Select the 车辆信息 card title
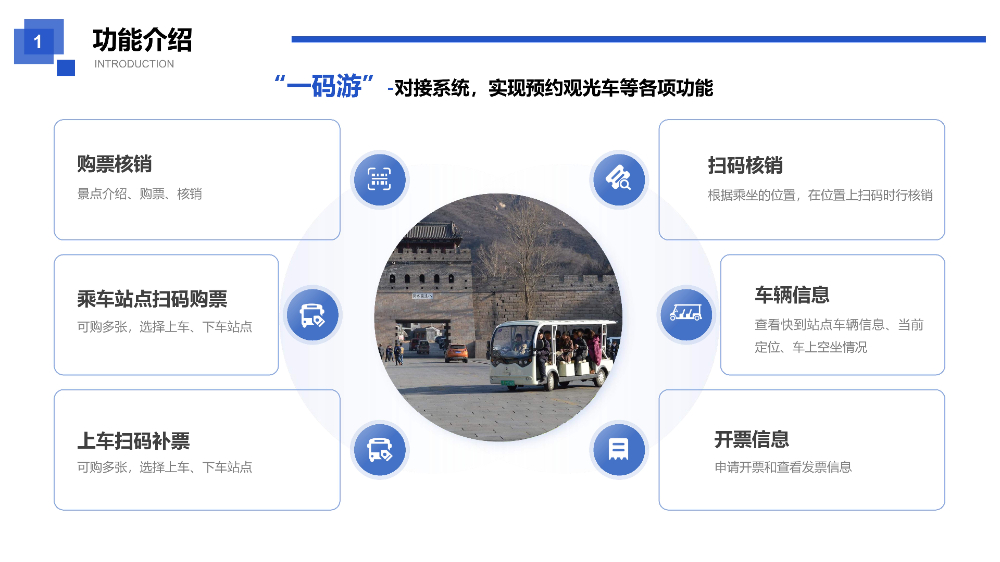This screenshot has height=562, width=1000. (792, 295)
